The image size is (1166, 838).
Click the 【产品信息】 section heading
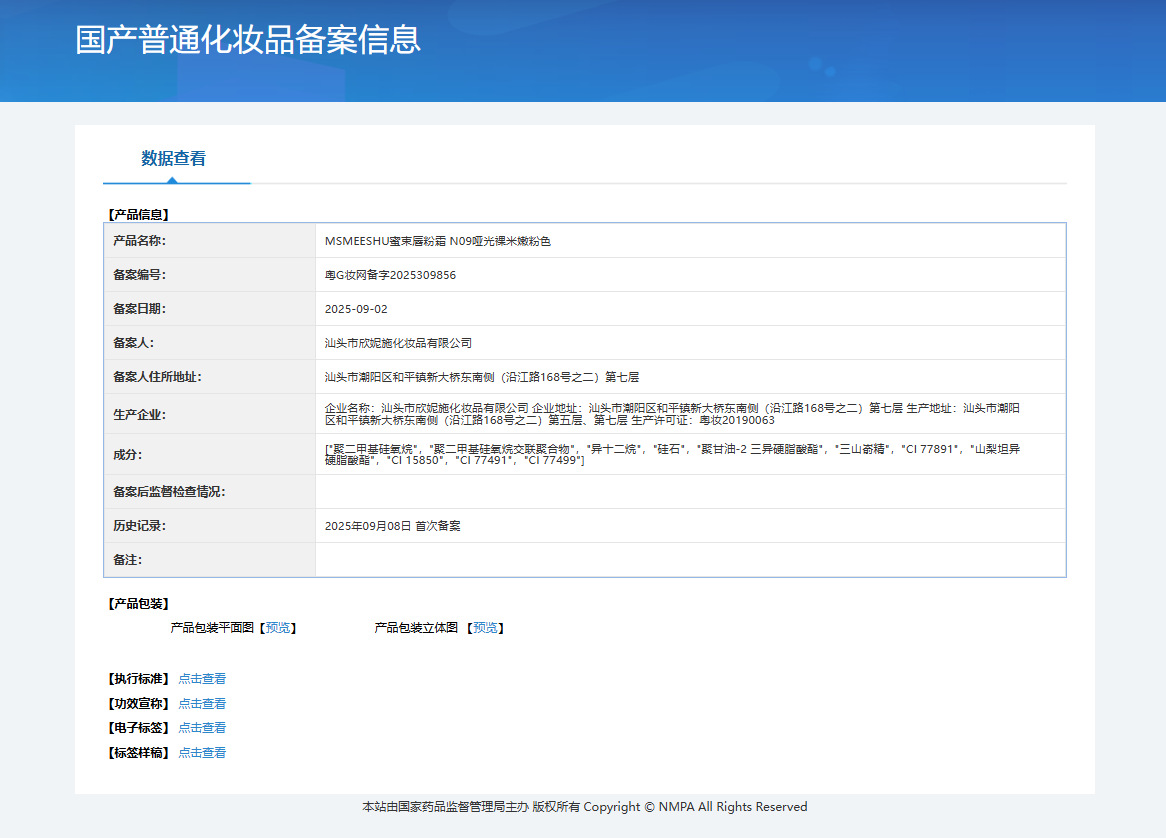(138, 214)
